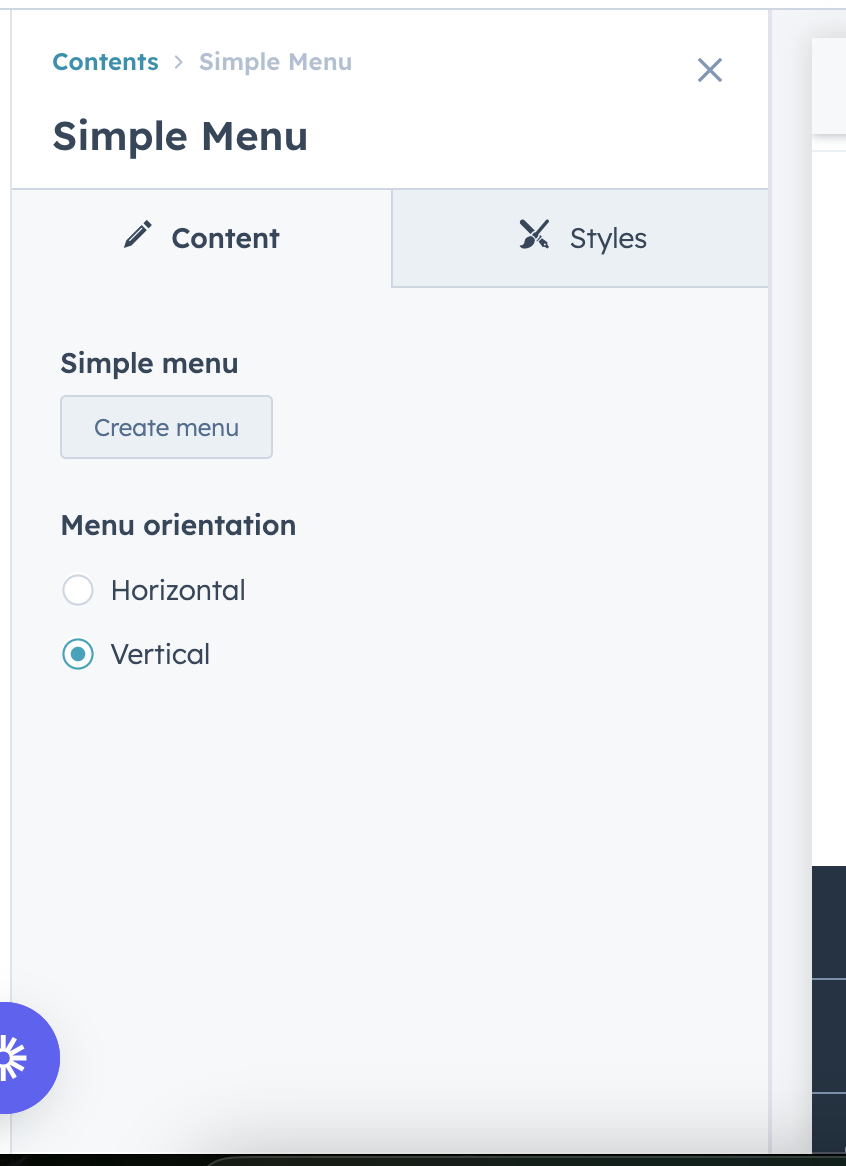Click the brush icon on Styles tab
This screenshot has width=846, height=1166.
tap(534, 236)
